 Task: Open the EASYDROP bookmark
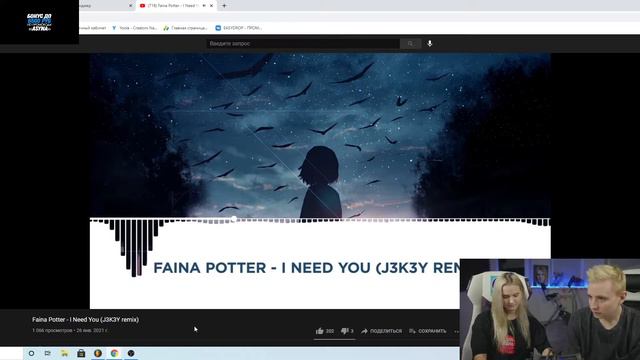[239, 28]
